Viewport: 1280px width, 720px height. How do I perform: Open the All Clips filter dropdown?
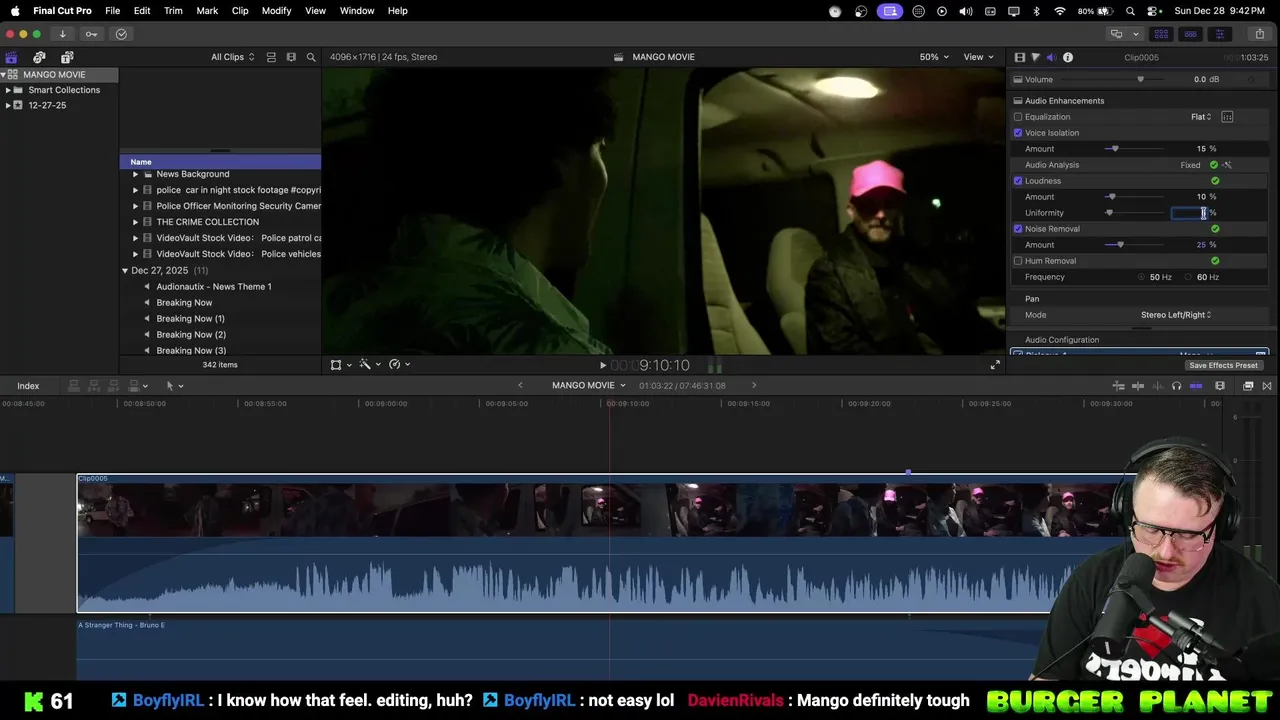tap(232, 57)
